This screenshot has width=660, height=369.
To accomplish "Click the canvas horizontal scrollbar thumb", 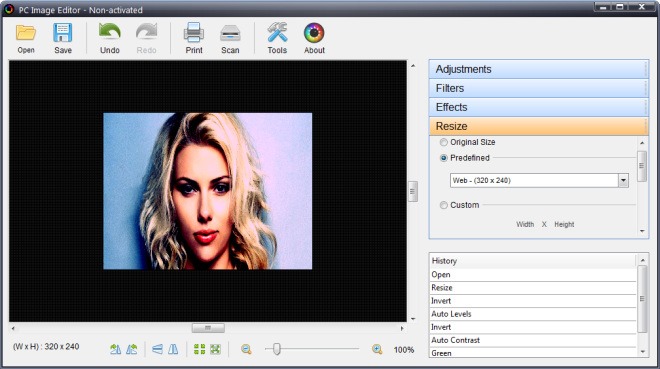I will (208, 328).
